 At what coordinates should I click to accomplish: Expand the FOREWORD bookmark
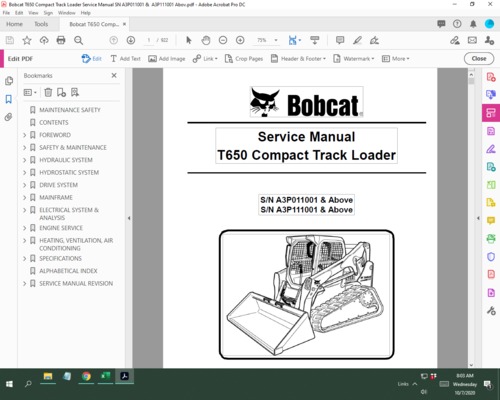point(25,135)
